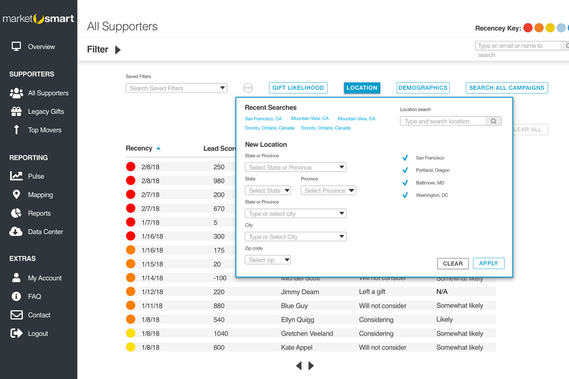Open Select State or Province dropdown

(x=295, y=167)
